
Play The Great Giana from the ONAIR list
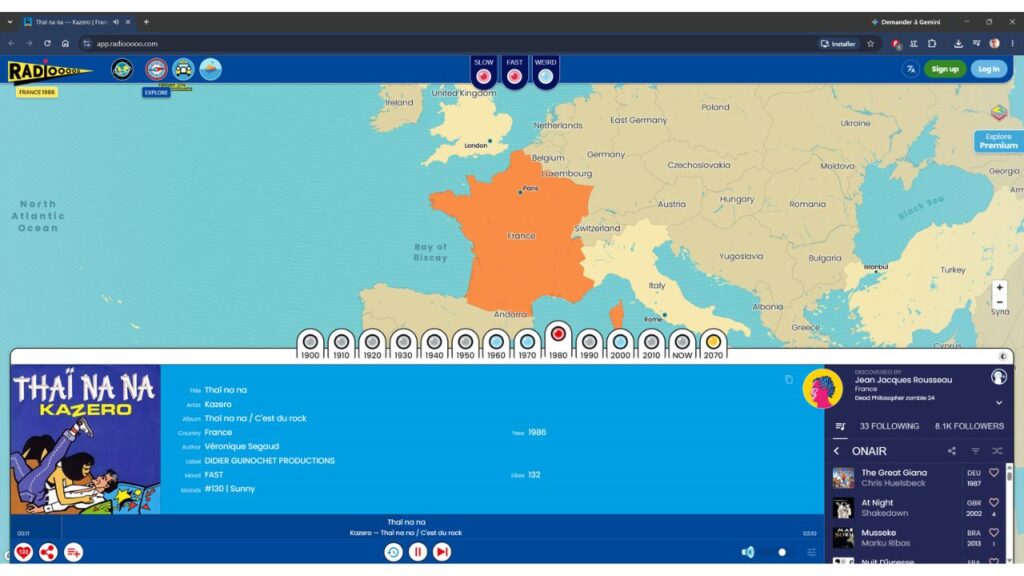pyautogui.click(x=893, y=478)
